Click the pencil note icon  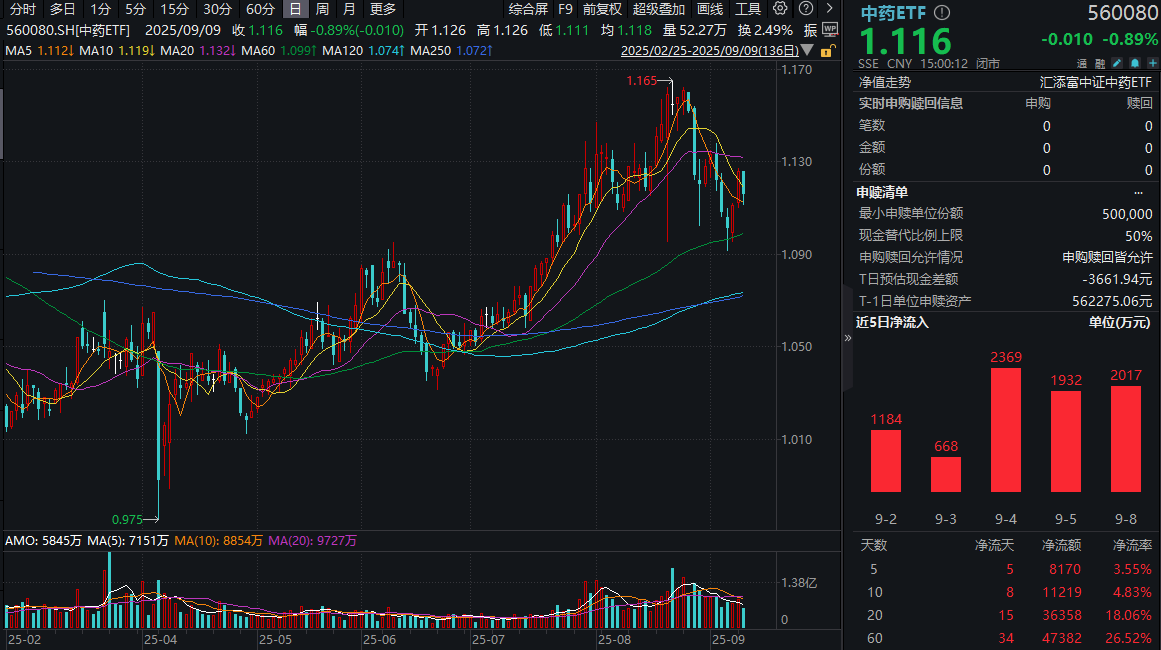(1117, 64)
